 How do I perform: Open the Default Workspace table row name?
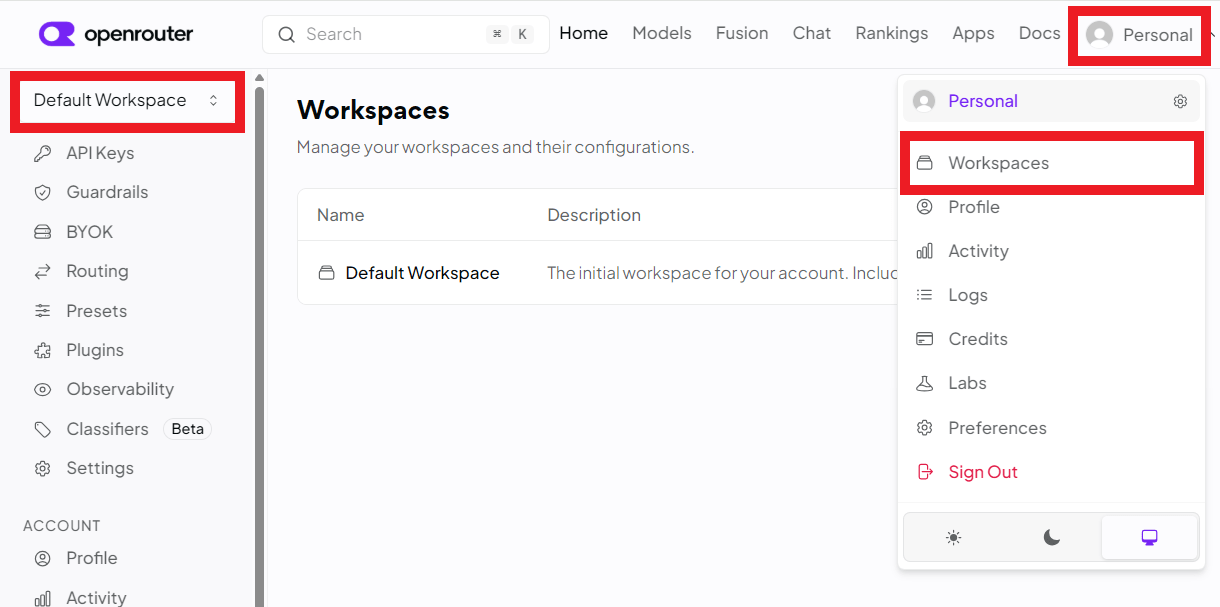422,273
